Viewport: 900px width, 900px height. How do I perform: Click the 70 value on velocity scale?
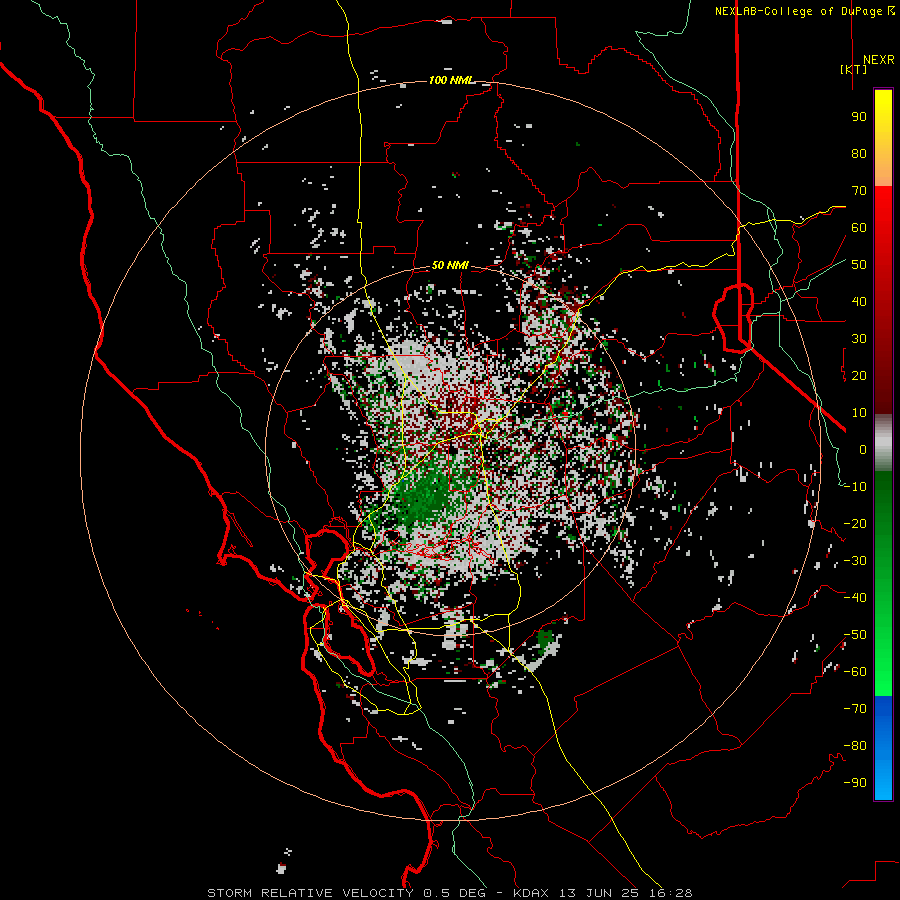pyautogui.click(x=859, y=191)
